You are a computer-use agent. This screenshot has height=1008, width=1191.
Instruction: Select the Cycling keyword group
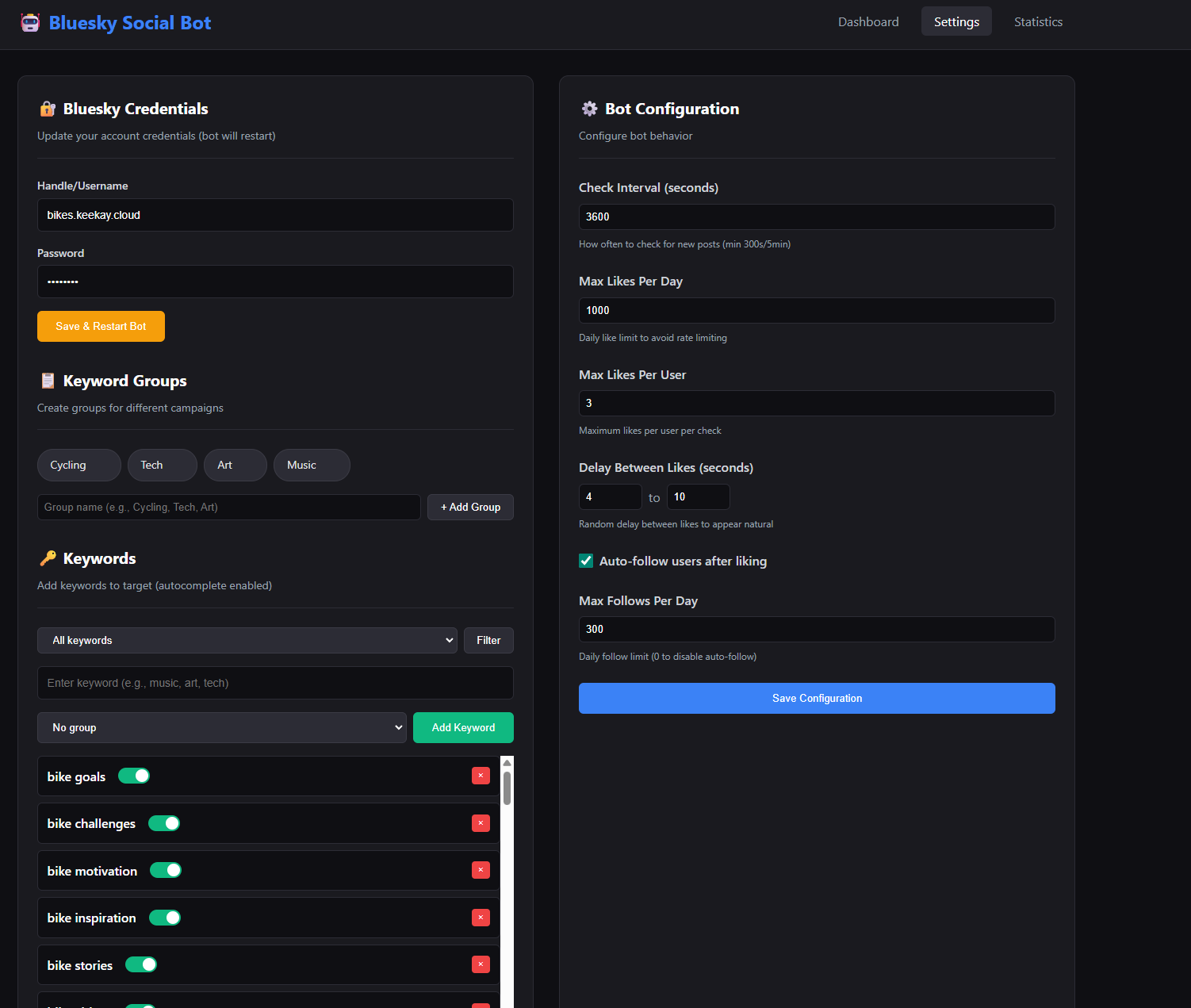(79, 465)
